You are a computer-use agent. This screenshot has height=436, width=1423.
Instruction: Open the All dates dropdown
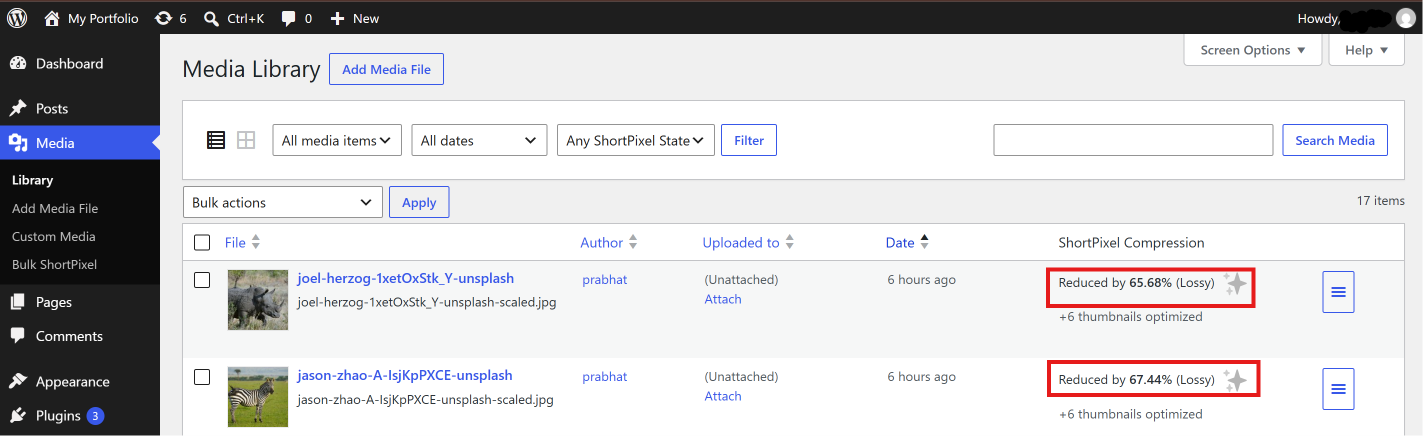point(479,141)
